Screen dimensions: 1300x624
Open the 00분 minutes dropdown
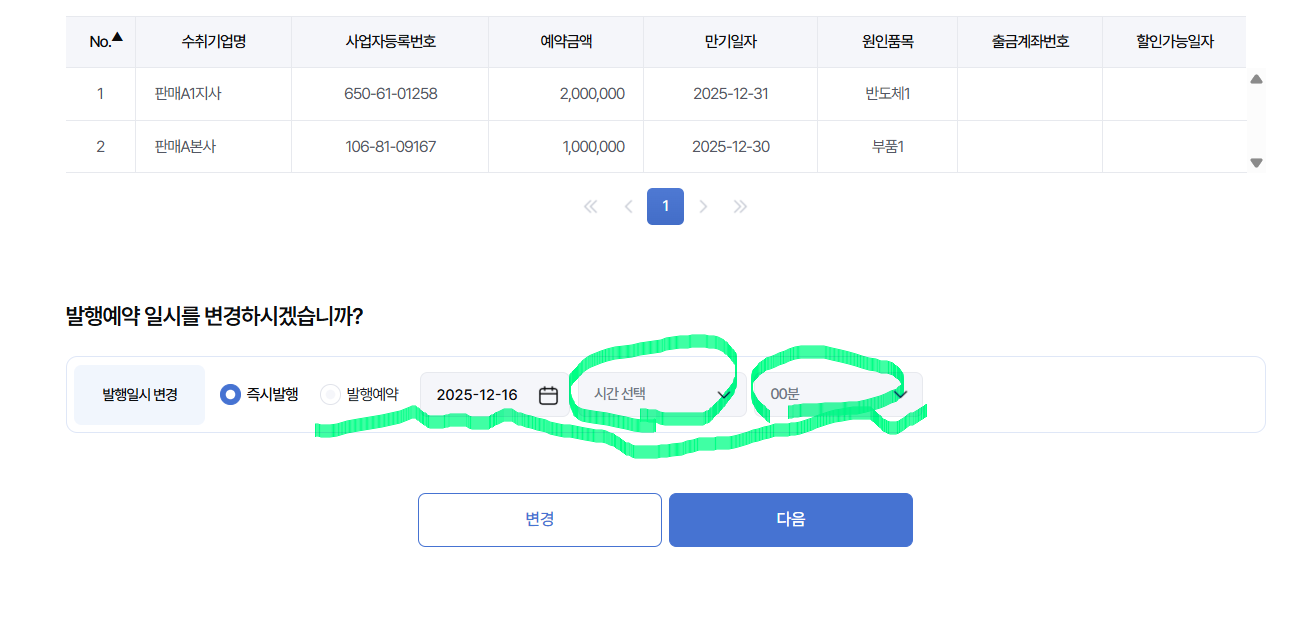[838, 394]
